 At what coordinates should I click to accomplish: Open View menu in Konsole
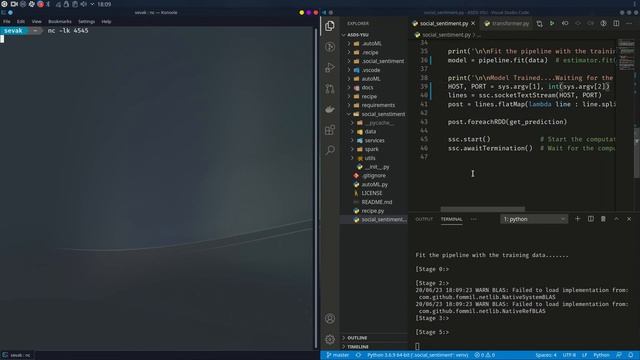[36, 21]
